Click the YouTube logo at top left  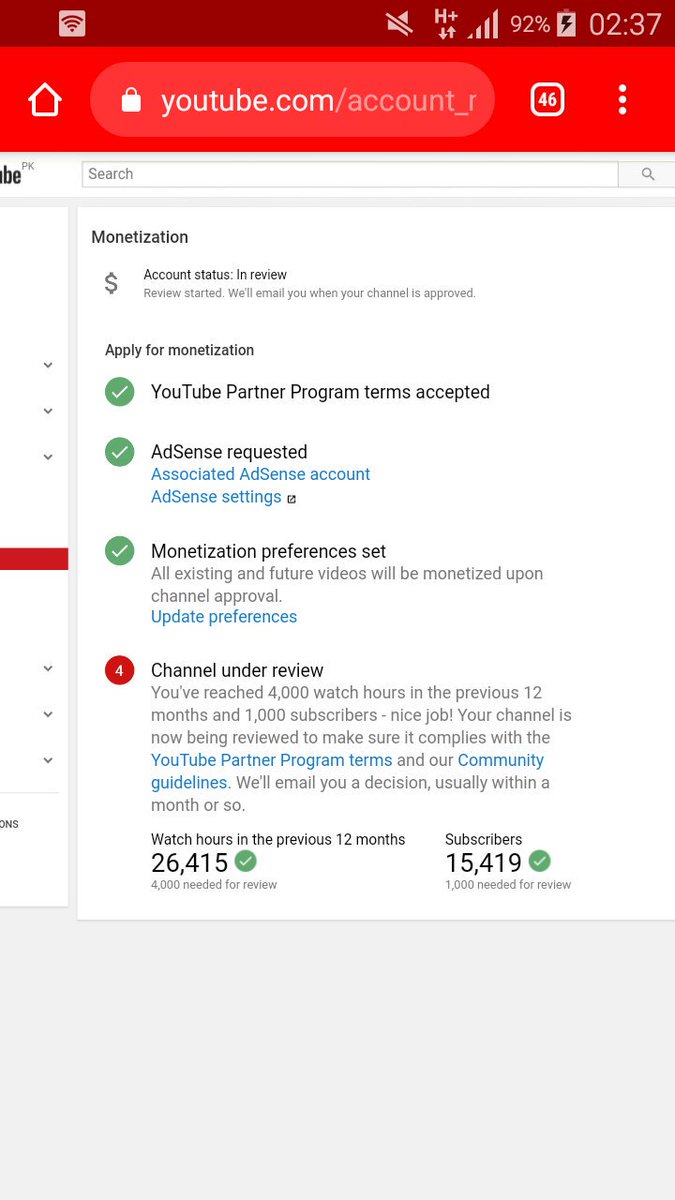click(x=15, y=174)
